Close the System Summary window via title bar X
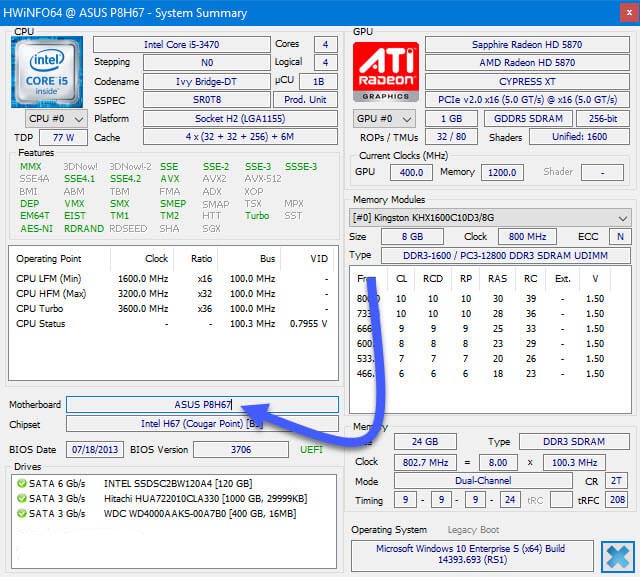Viewport: 640px width, 577px height. 629,13
